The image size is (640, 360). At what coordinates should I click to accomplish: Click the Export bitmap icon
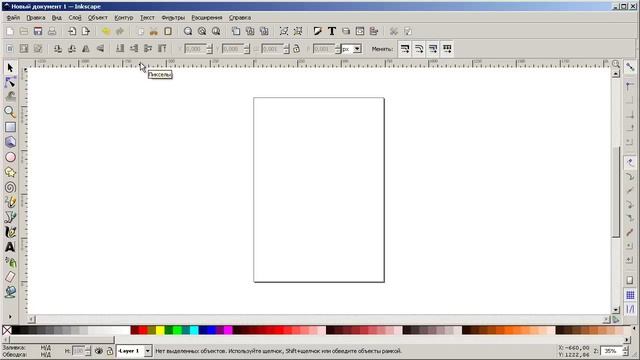[x=86, y=31]
